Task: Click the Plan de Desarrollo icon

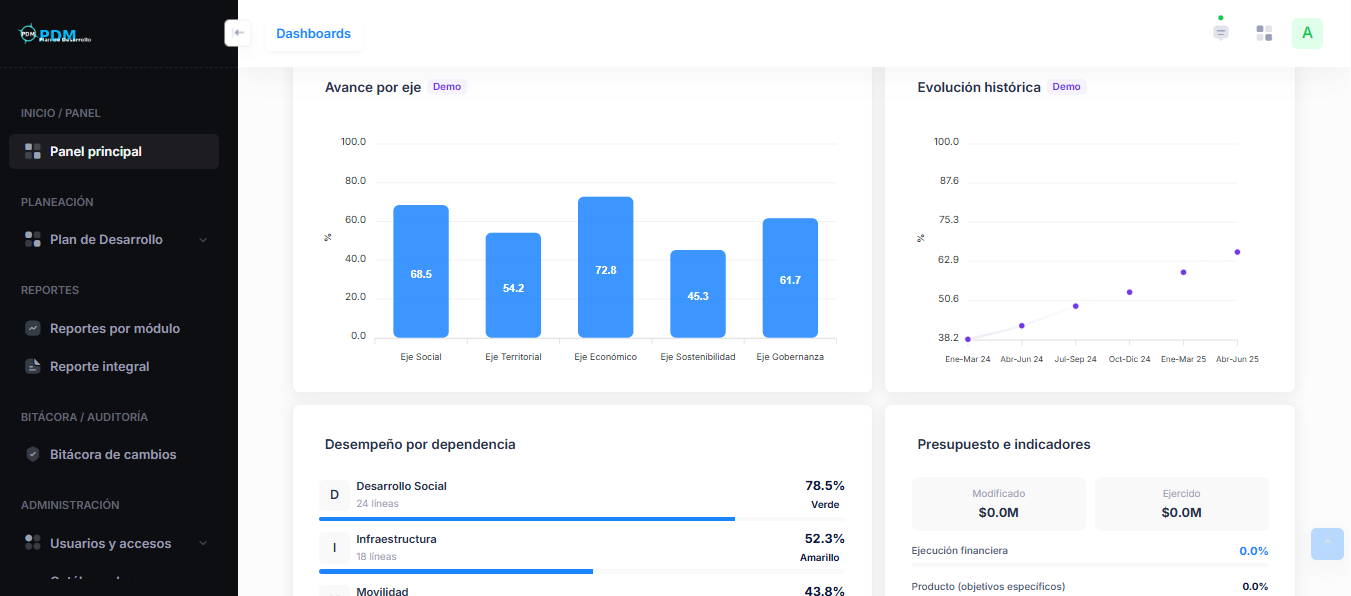Action: (x=33, y=240)
